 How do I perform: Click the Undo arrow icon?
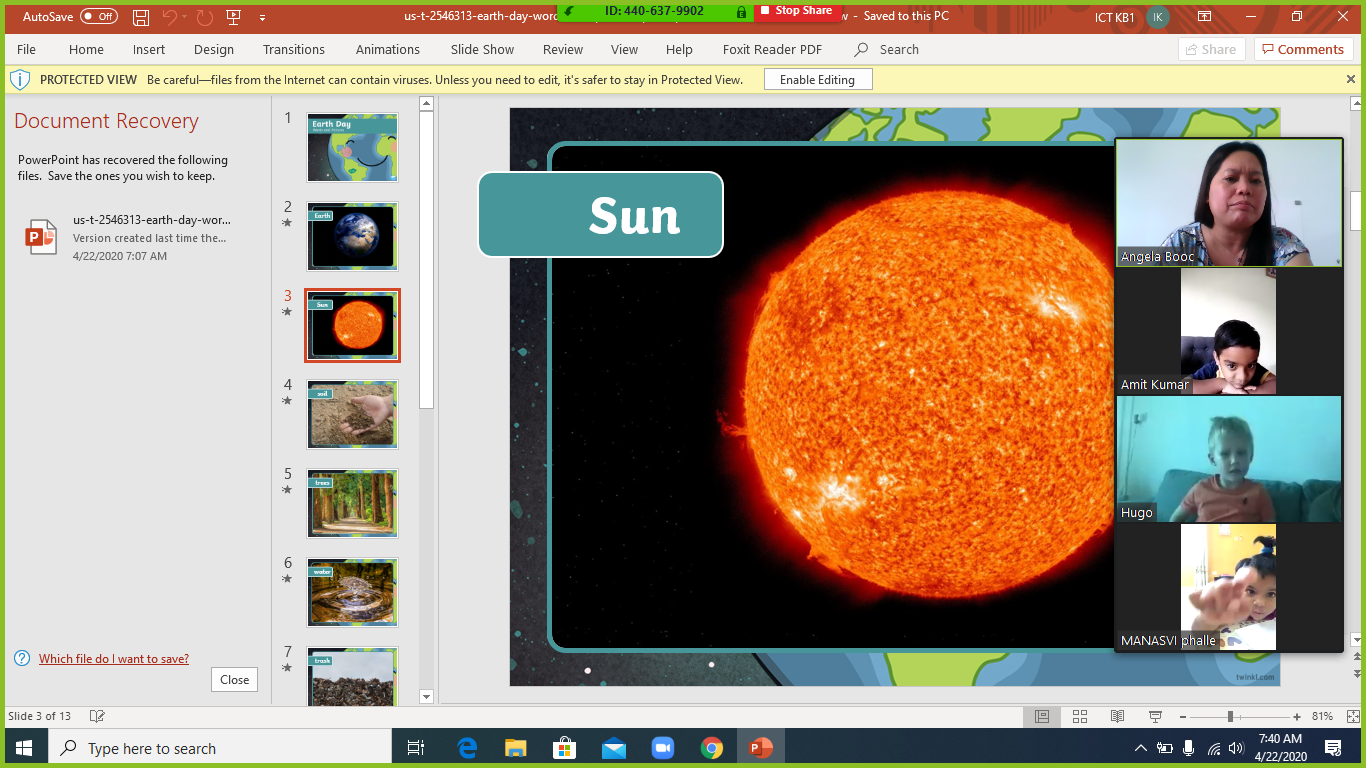pos(170,17)
